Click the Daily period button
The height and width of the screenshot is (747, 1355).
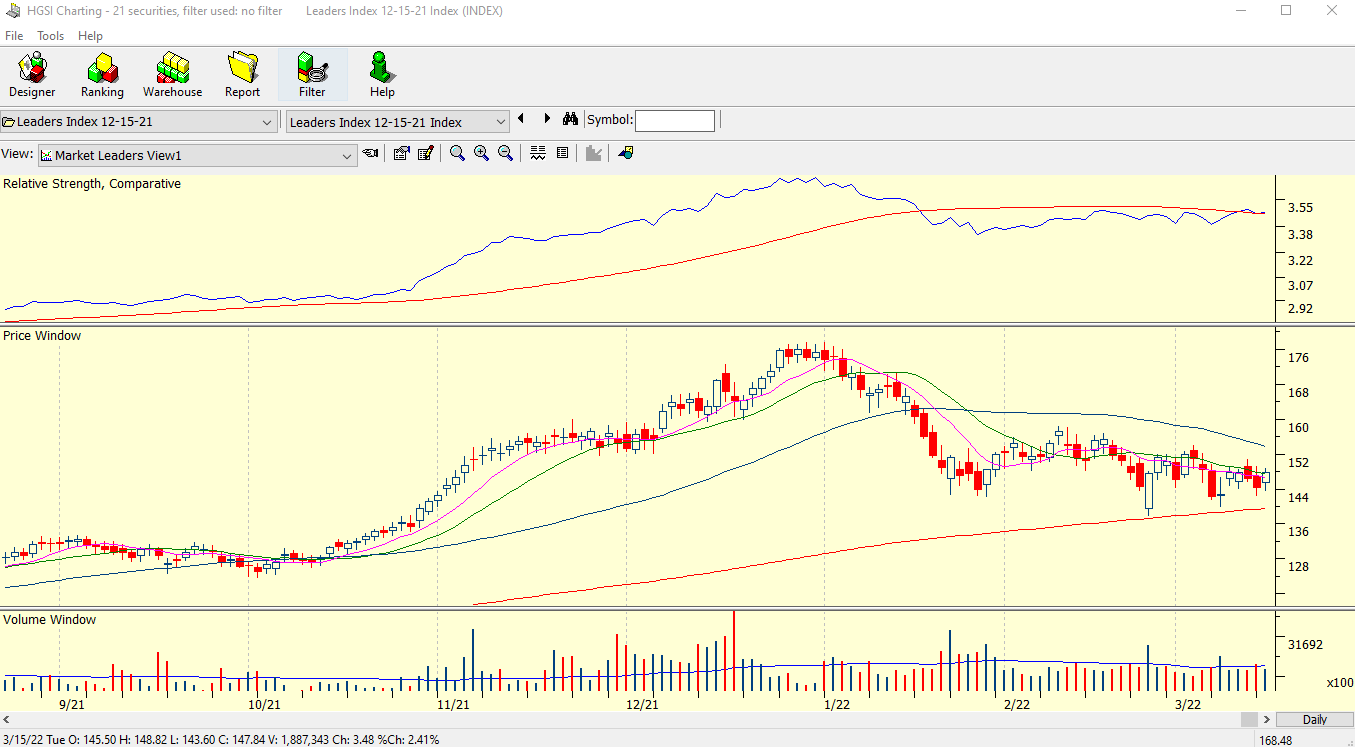pyautogui.click(x=1314, y=720)
